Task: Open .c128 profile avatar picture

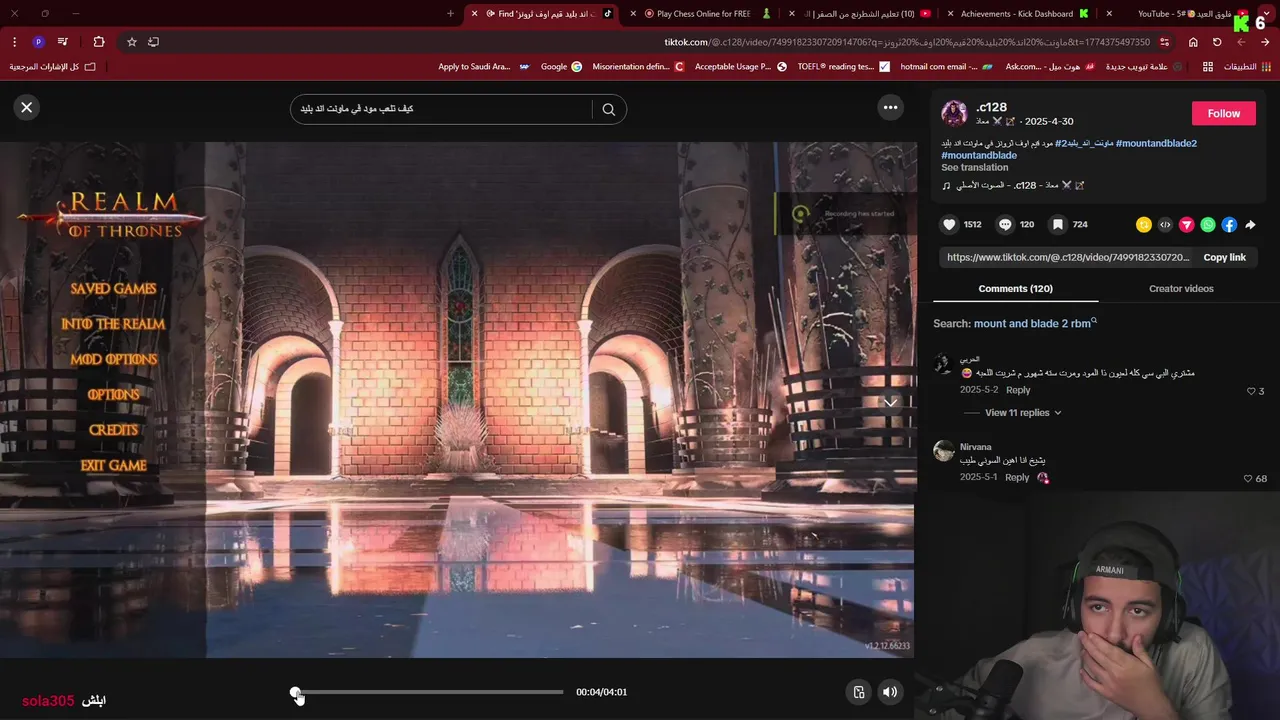Action: tap(954, 113)
